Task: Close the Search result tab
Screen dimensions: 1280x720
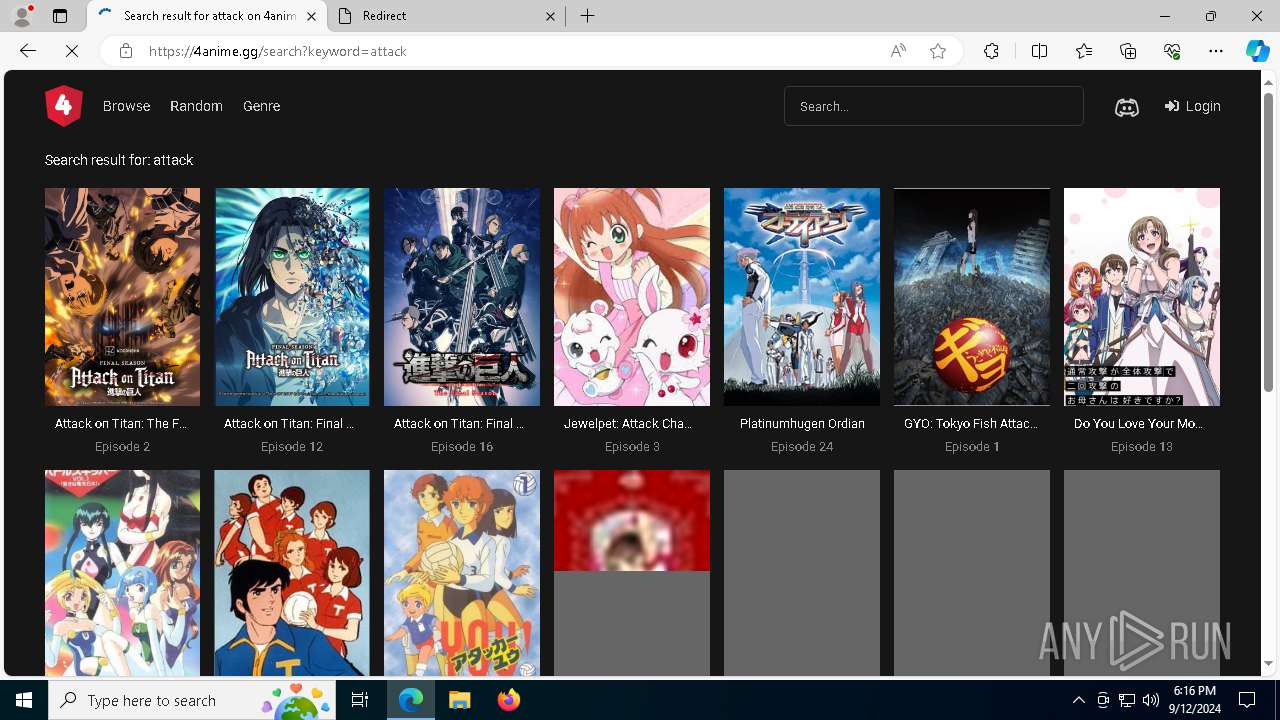Action: (311, 16)
